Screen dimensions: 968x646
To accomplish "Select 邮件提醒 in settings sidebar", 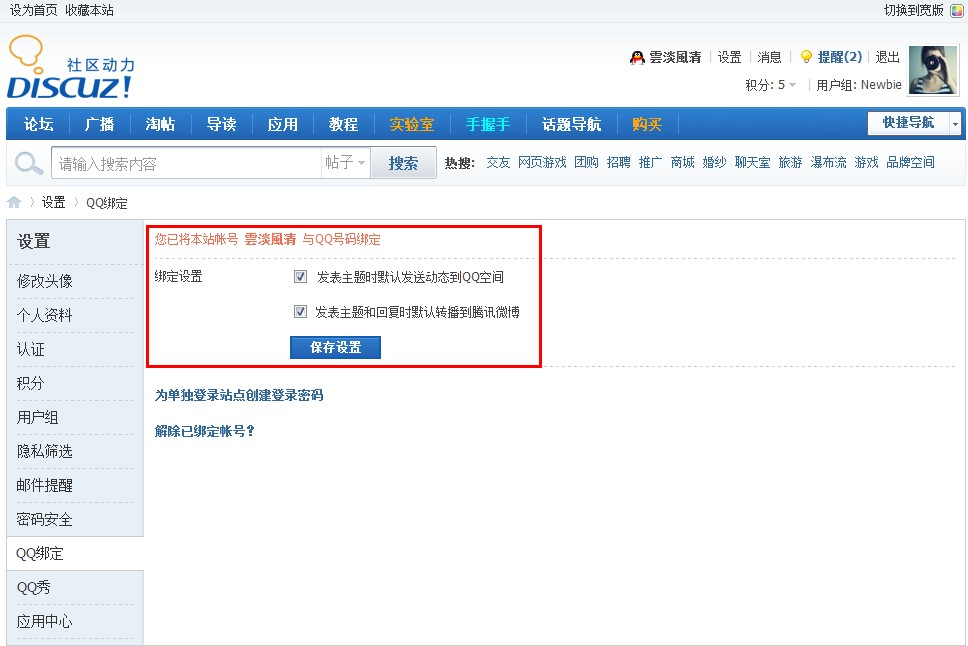I will [x=44, y=485].
